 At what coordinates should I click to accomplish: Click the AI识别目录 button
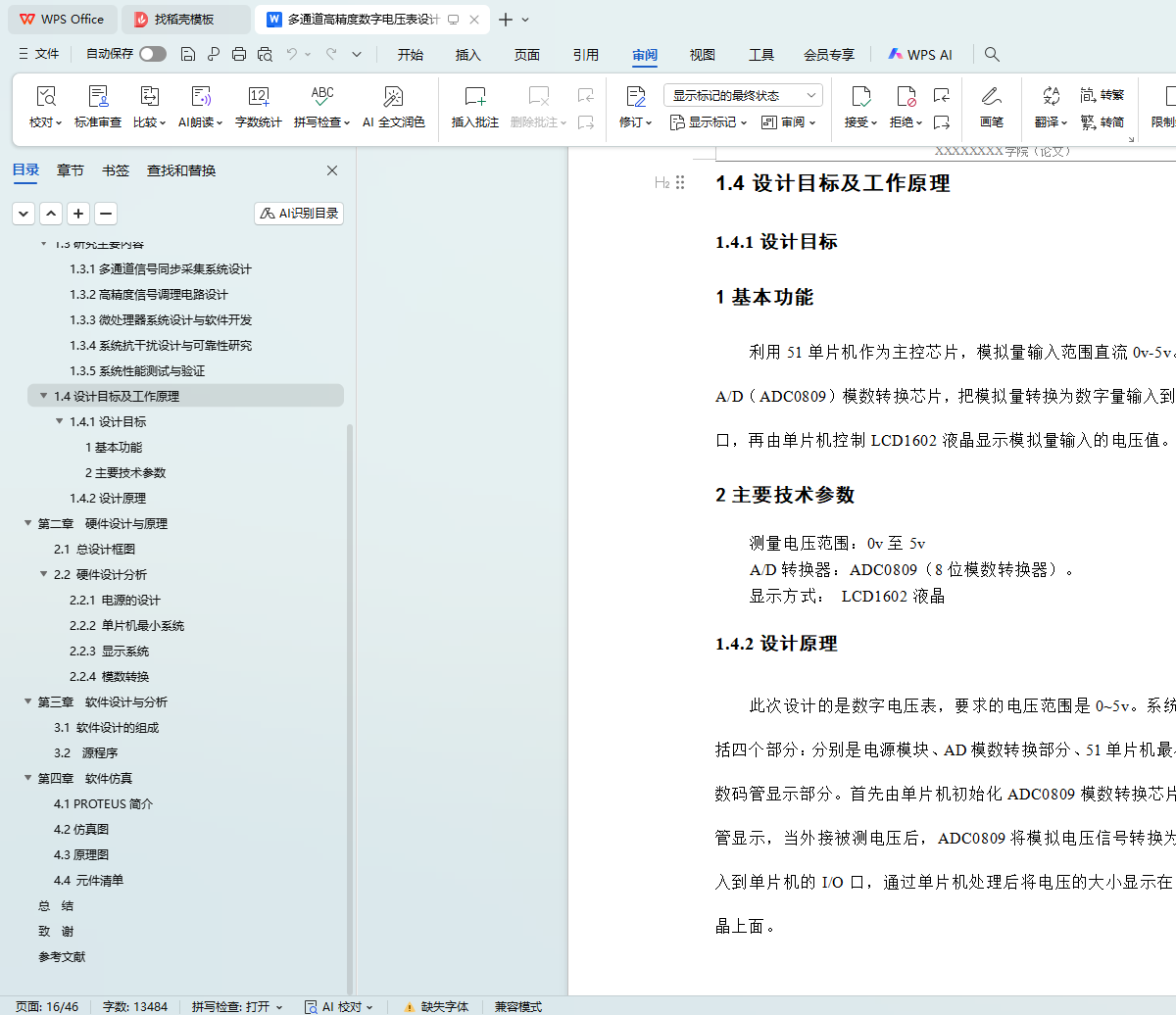(x=299, y=214)
